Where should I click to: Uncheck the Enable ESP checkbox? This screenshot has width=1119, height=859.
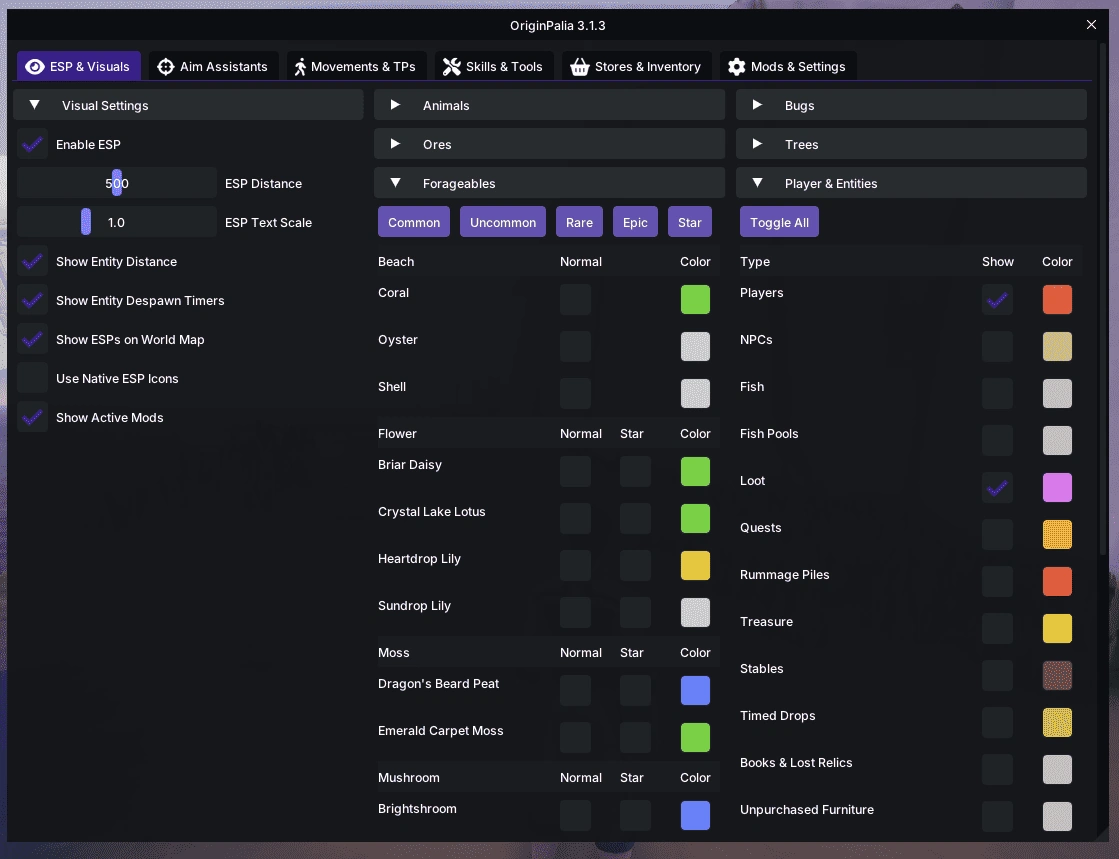coord(33,144)
